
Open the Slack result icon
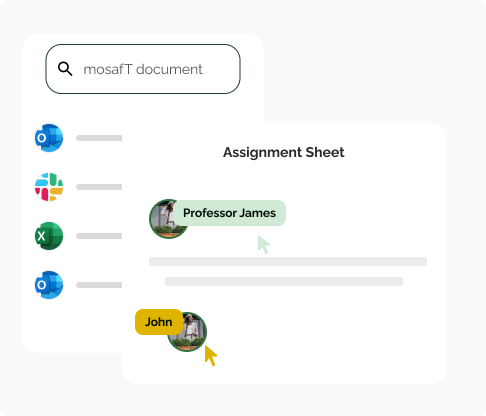tap(49, 187)
